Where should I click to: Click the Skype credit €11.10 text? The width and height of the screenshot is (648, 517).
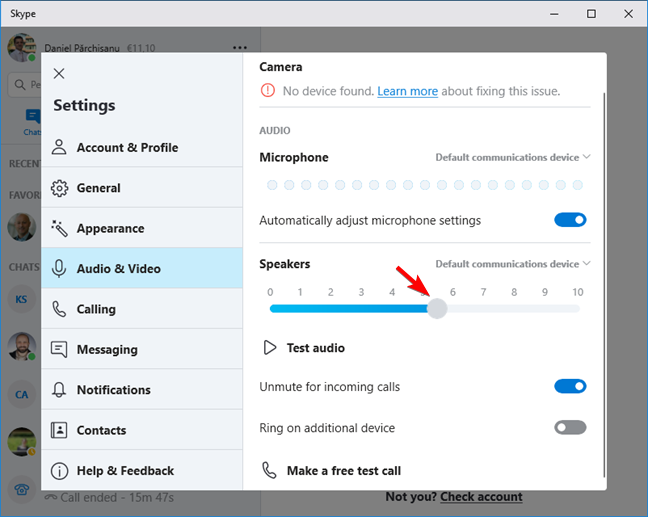coord(141,48)
